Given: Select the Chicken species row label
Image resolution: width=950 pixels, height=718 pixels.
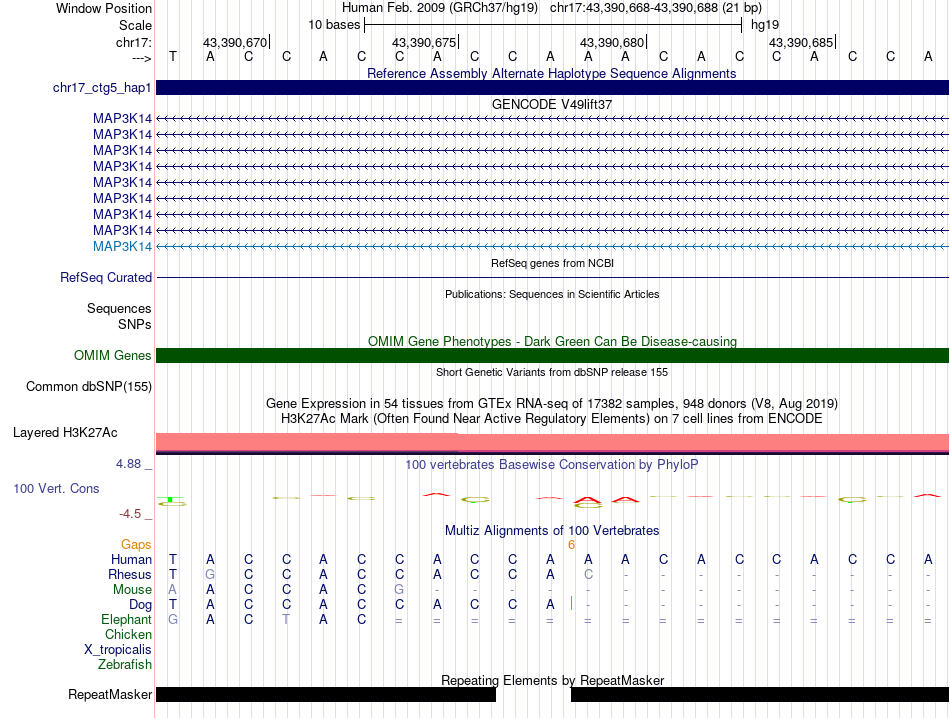Looking at the screenshot, I should point(128,634).
